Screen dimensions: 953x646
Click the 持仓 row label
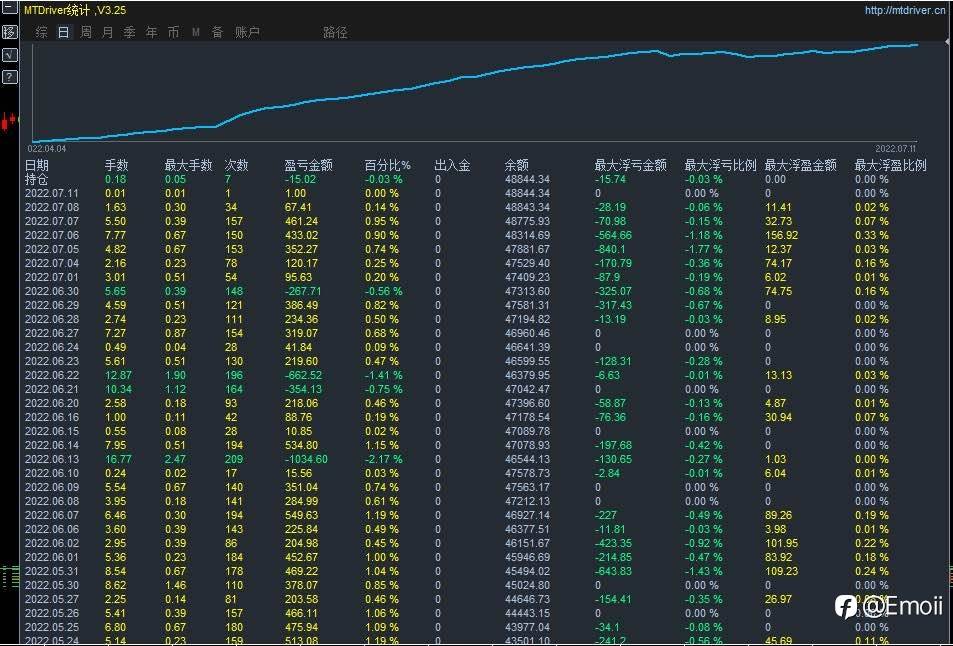pyautogui.click(x=36, y=179)
